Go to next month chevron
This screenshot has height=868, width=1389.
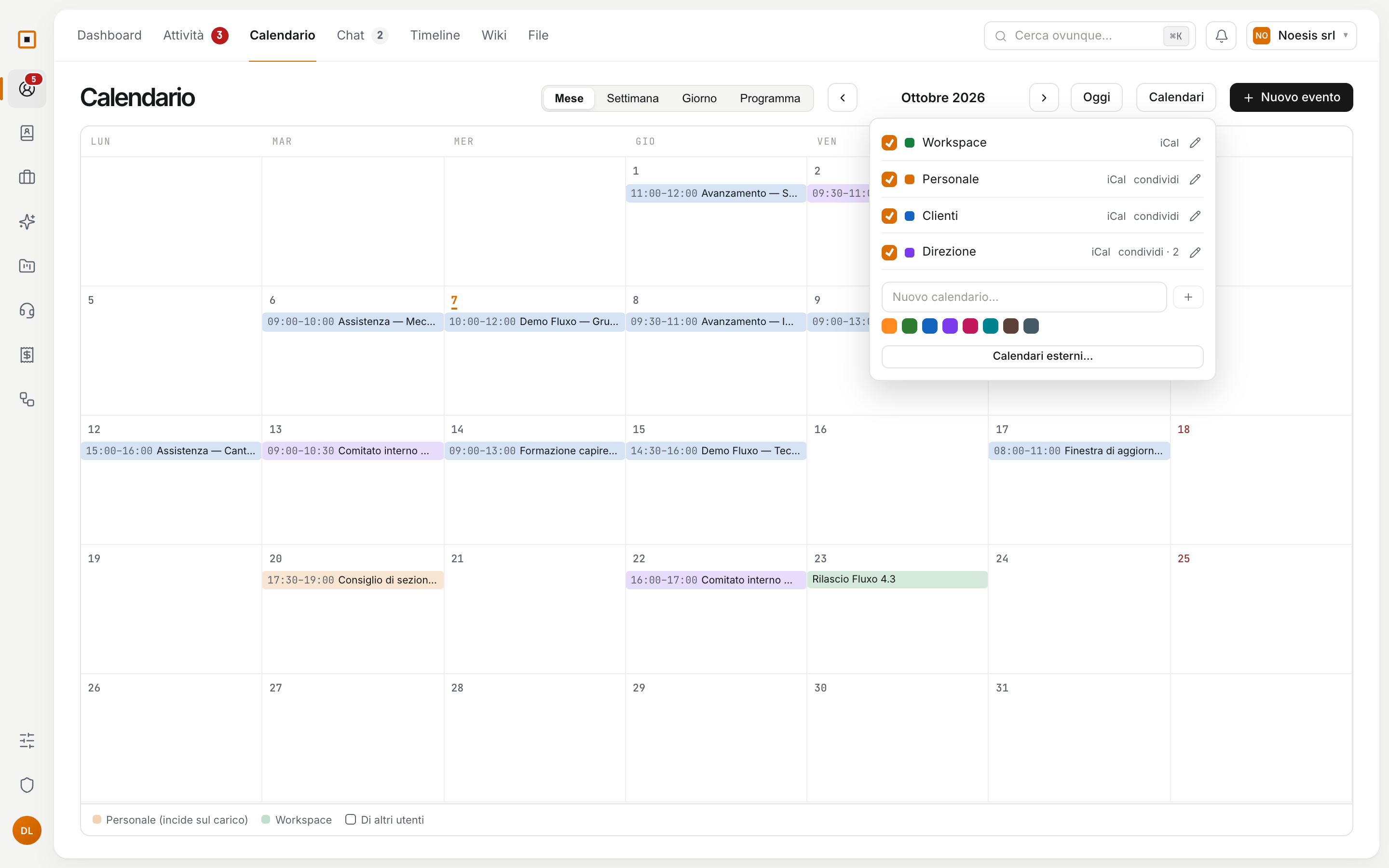pos(1044,97)
